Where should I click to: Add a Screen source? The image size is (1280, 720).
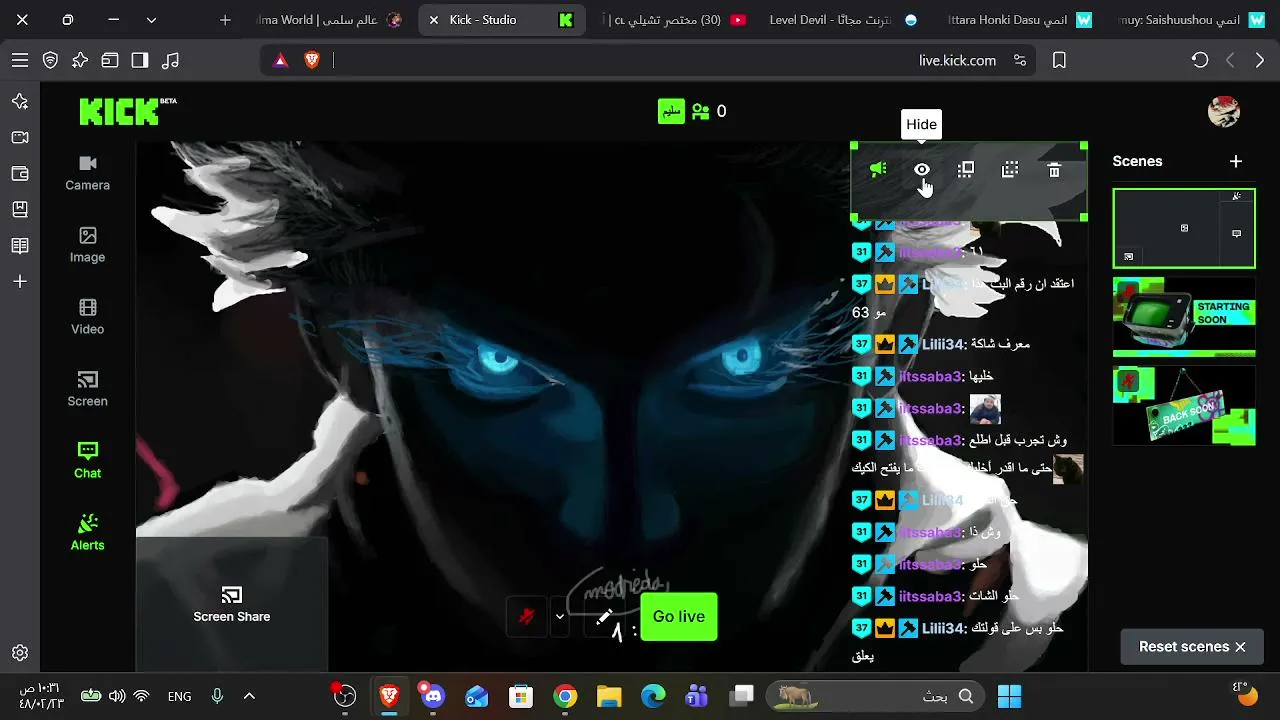(87, 389)
